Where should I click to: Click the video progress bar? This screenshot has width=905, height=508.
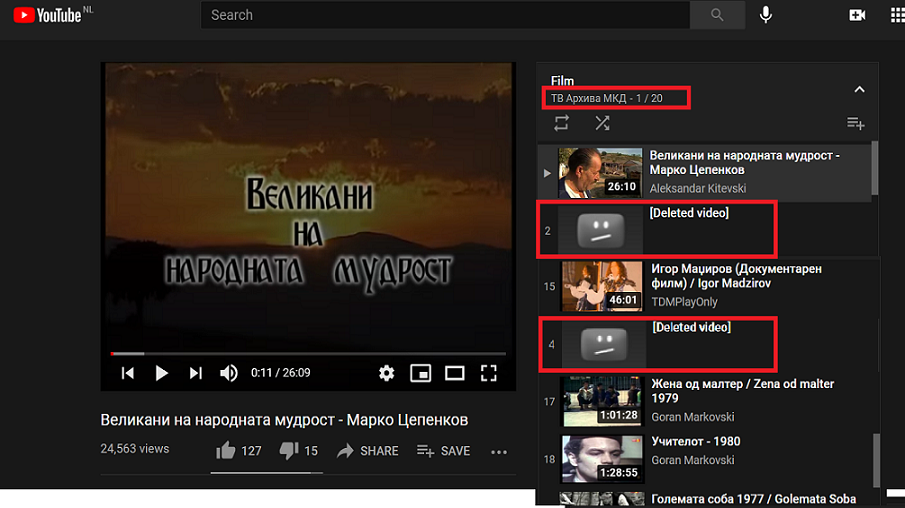coord(300,353)
